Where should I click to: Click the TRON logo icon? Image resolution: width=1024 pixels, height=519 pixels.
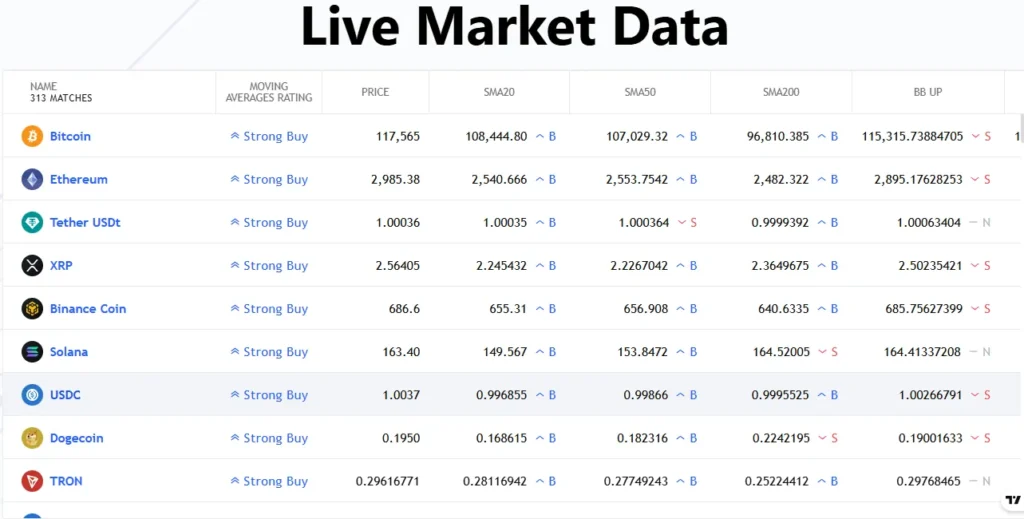(32, 480)
